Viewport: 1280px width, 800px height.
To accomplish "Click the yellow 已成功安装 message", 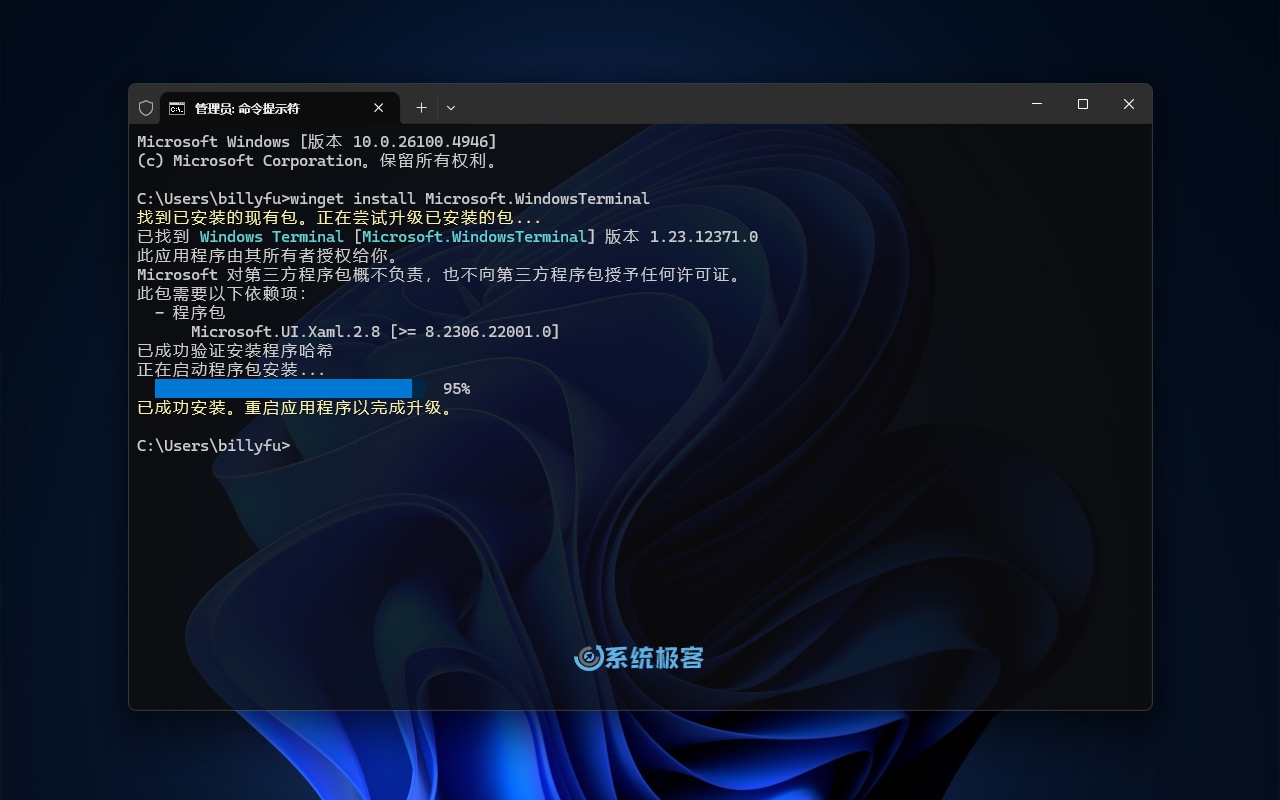I will (294, 407).
